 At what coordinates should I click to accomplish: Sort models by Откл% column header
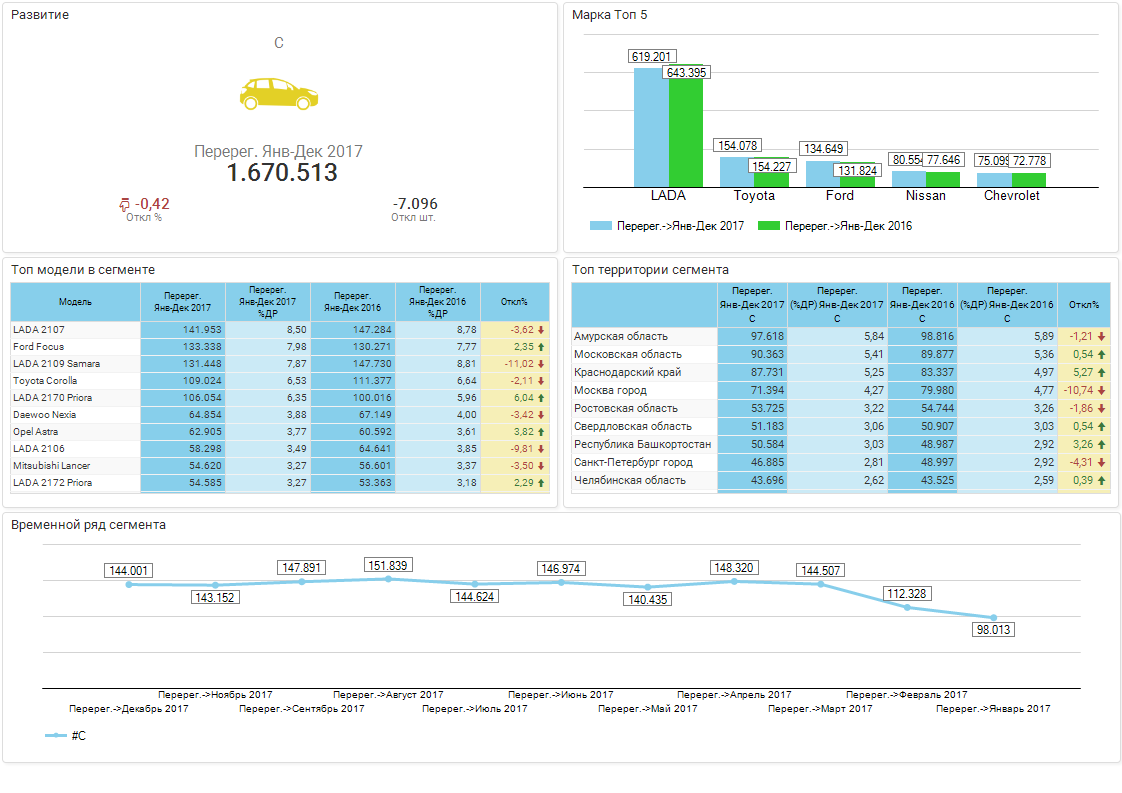tap(514, 302)
